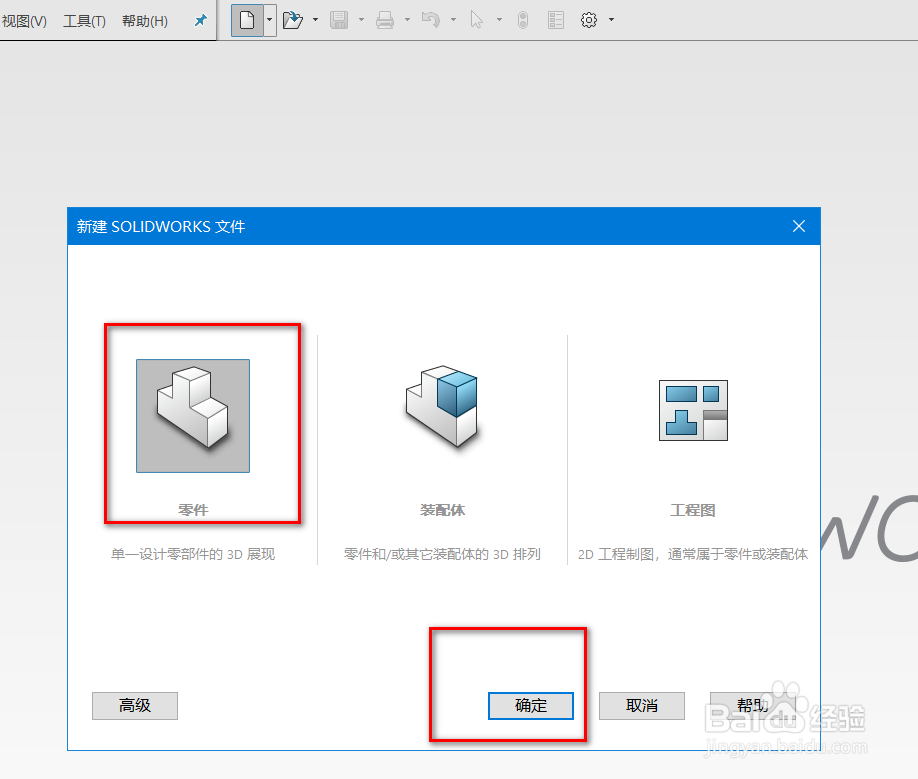This screenshot has width=918, height=779.
Task: Expand the Save options dropdown arrow
Action: pos(361,20)
